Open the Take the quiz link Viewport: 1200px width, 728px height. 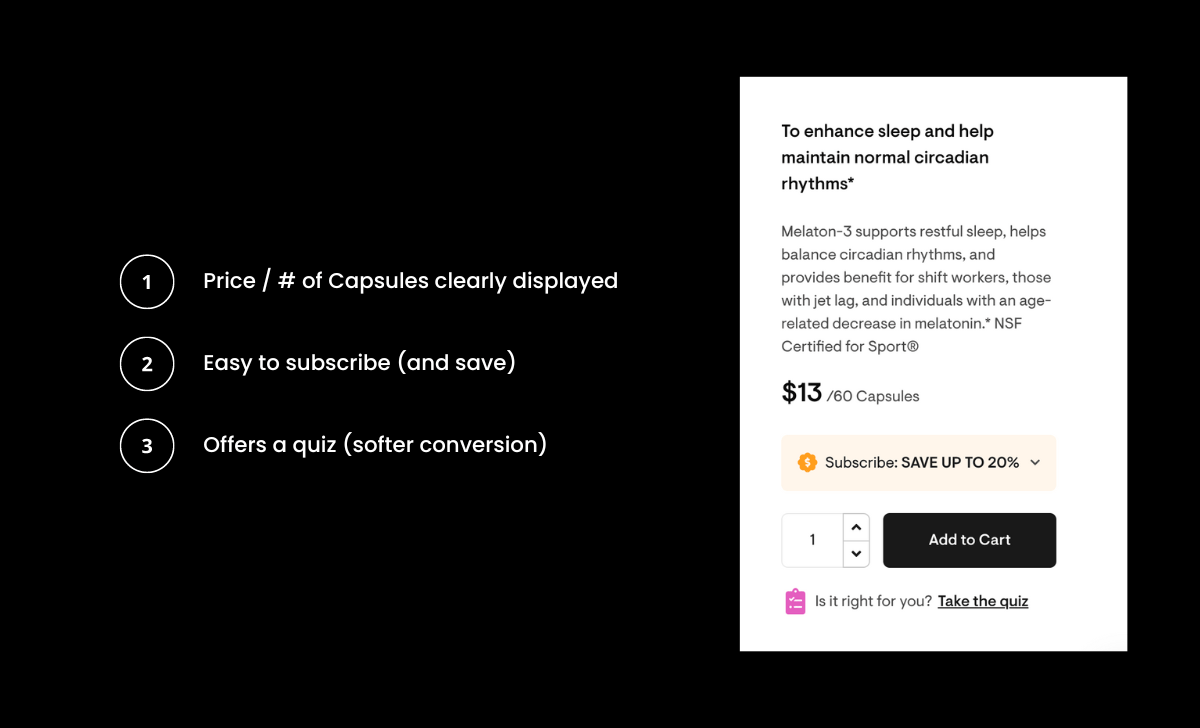pos(983,601)
